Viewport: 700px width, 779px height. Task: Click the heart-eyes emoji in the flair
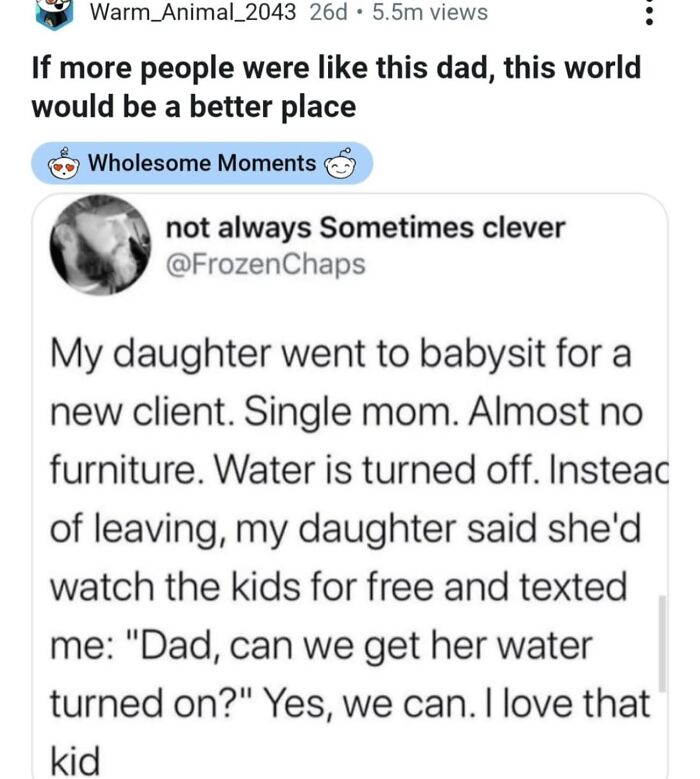(x=64, y=163)
